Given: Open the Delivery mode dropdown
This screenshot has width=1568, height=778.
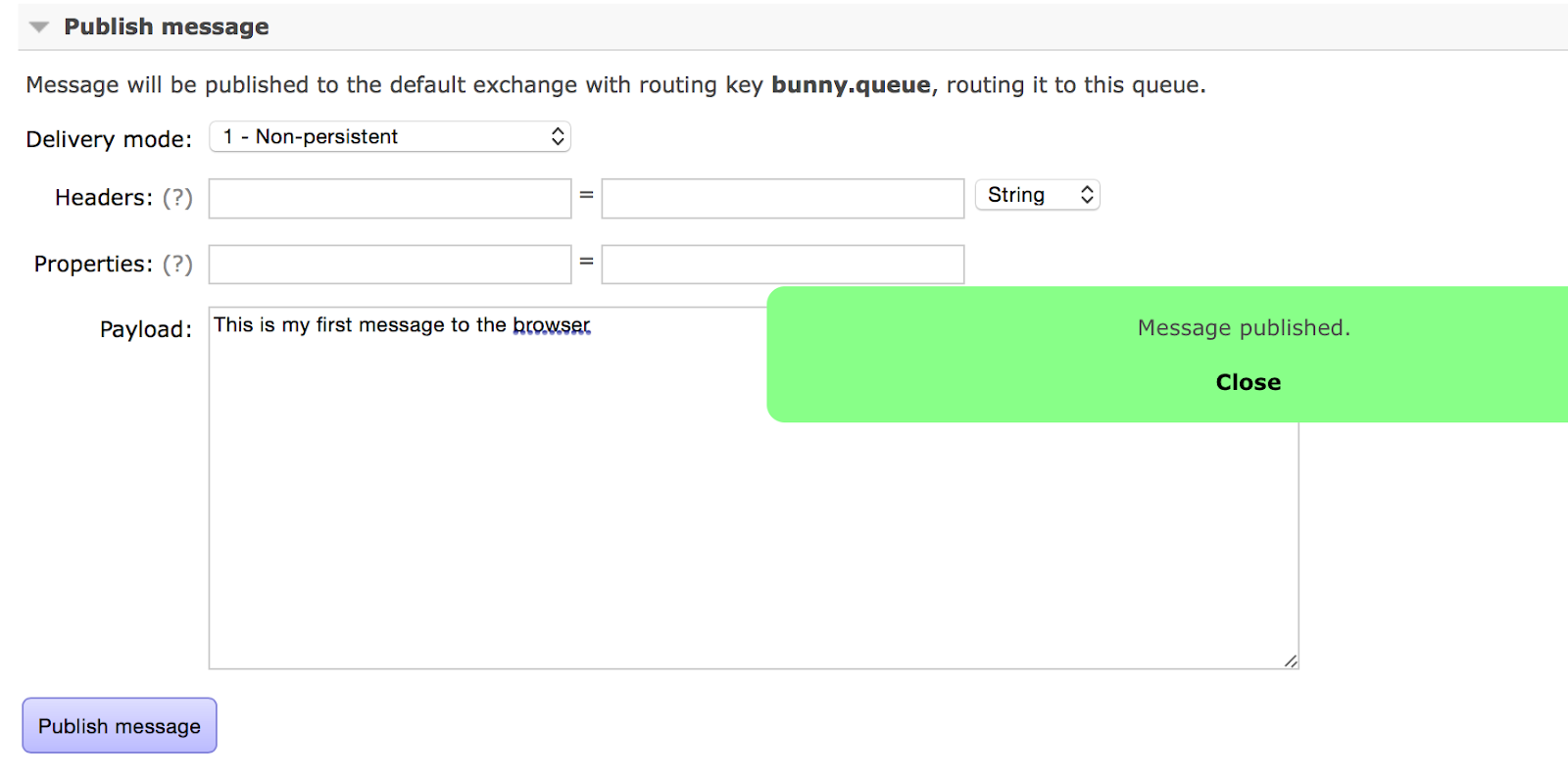Looking at the screenshot, I should 390,137.
